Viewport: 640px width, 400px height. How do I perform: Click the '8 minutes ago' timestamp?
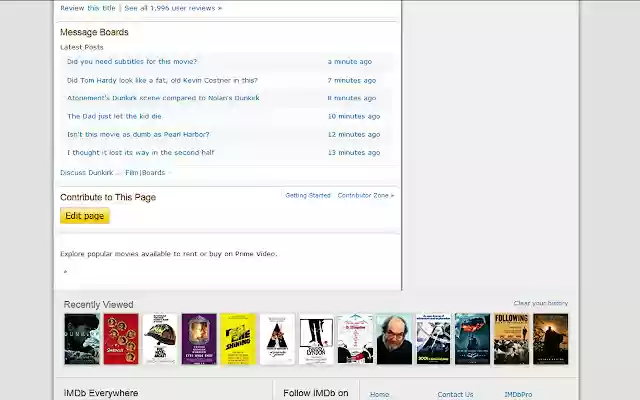pyautogui.click(x=352, y=98)
